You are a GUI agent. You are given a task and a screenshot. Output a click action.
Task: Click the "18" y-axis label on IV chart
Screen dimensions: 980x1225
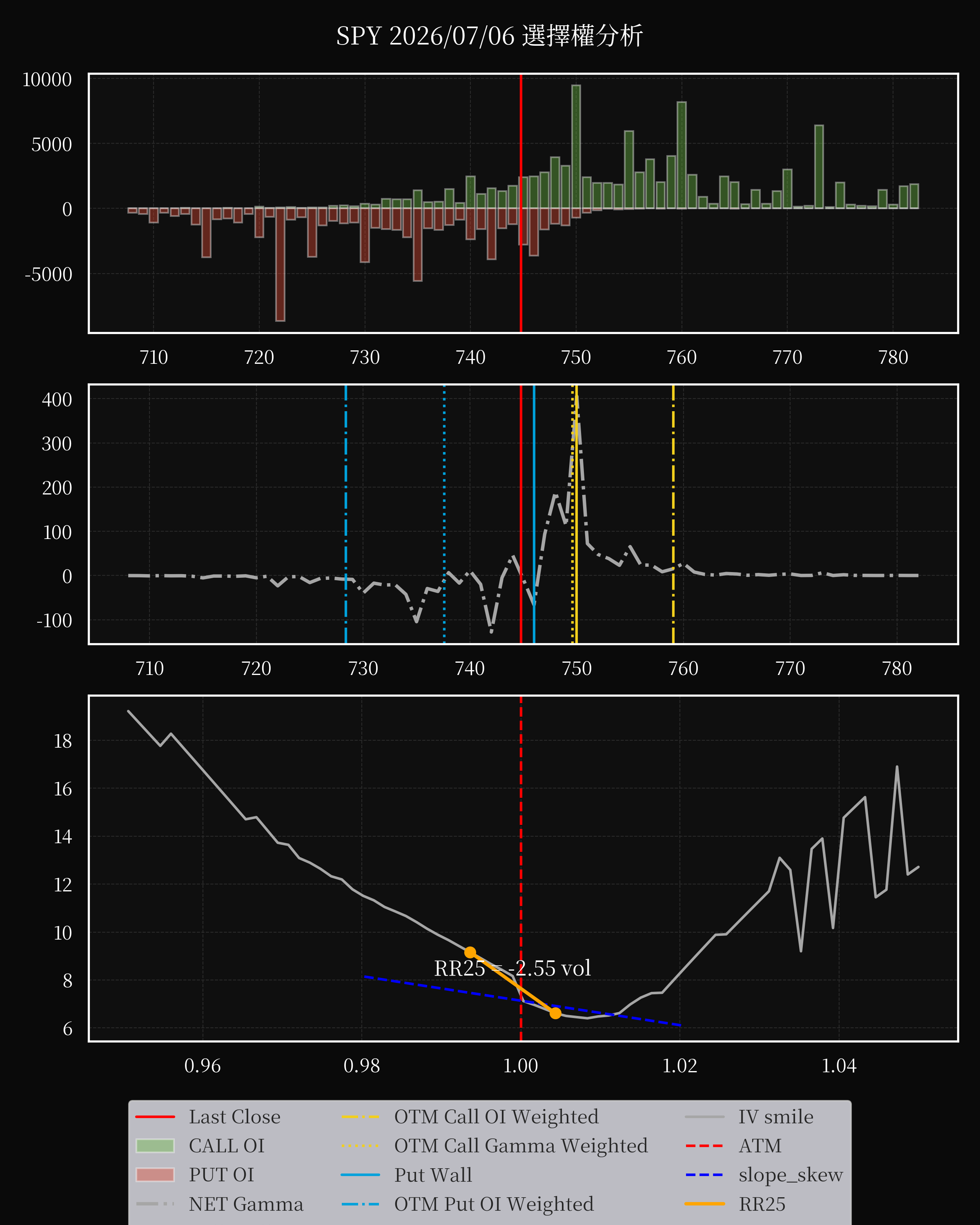click(63, 741)
